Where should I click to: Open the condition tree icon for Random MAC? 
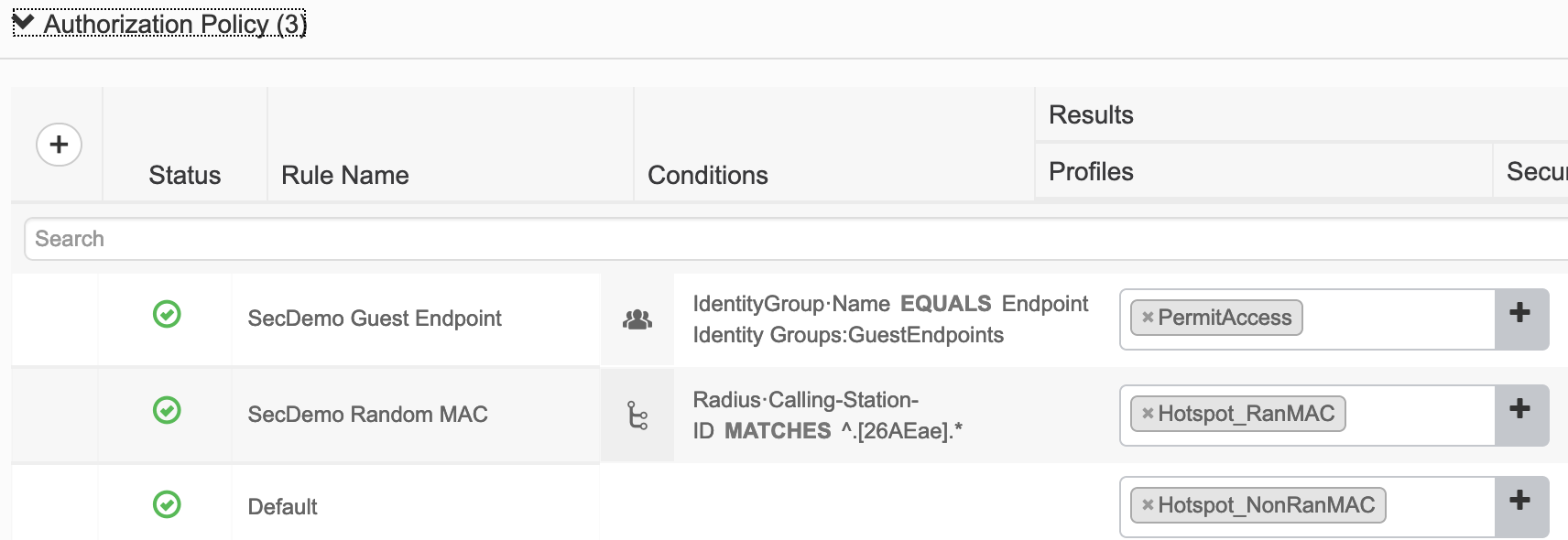tap(637, 416)
